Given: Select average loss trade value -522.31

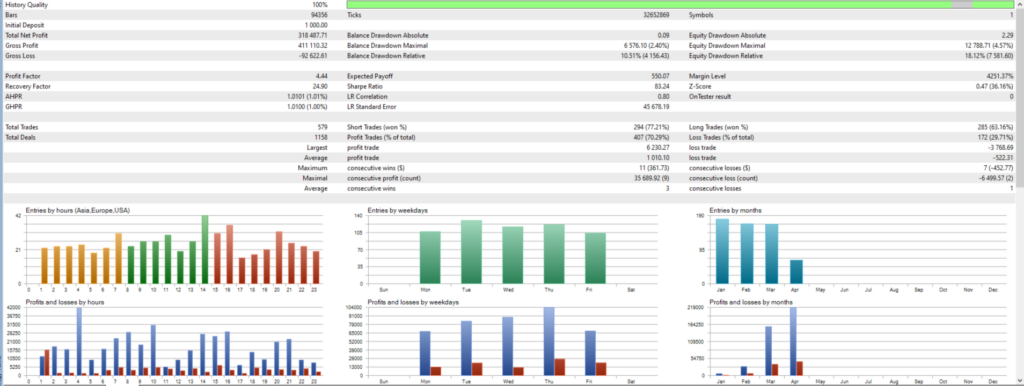Looking at the screenshot, I should (1004, 158).
